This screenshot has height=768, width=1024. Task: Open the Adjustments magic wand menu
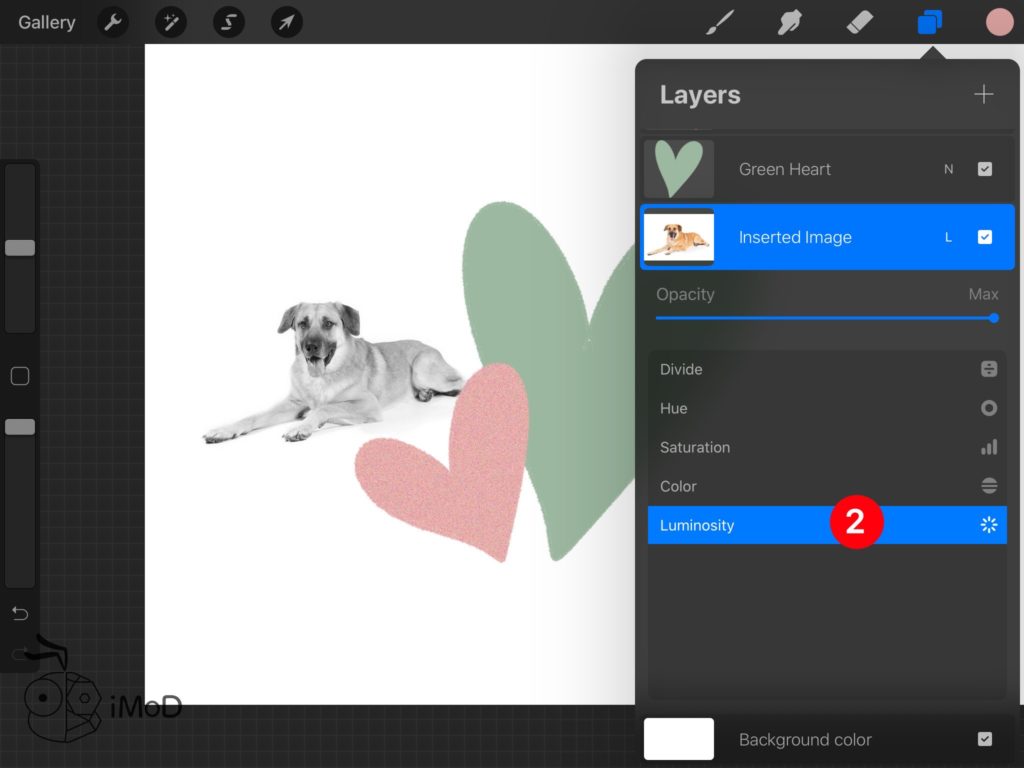pos(171,22)
